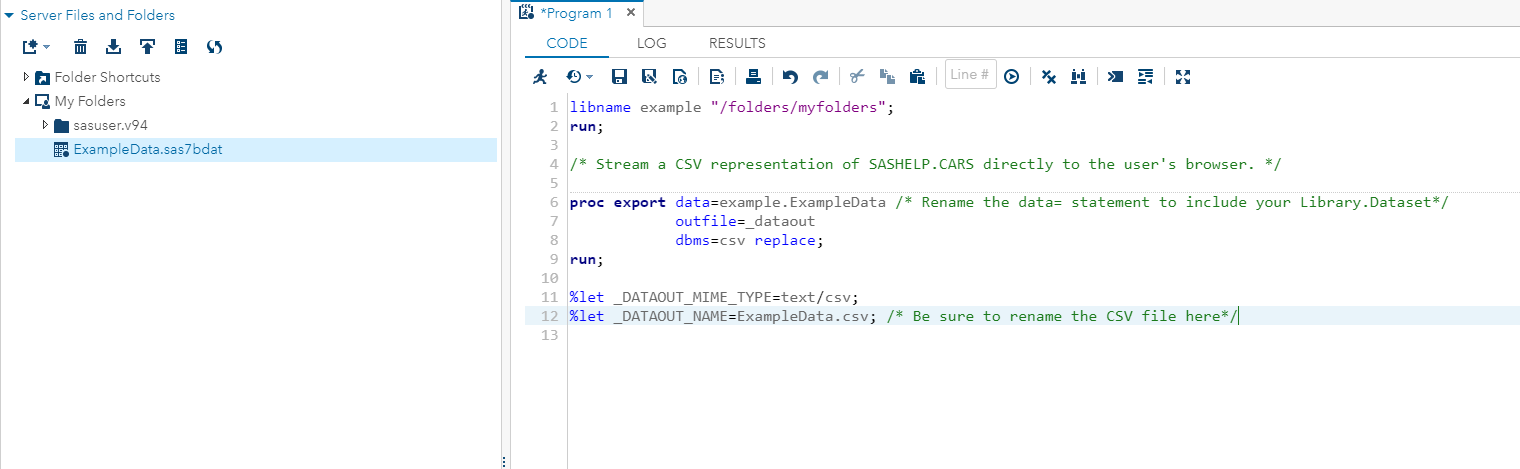Click the Line # input field
The height and width of the screenshot is (469, 1520).
970,75
